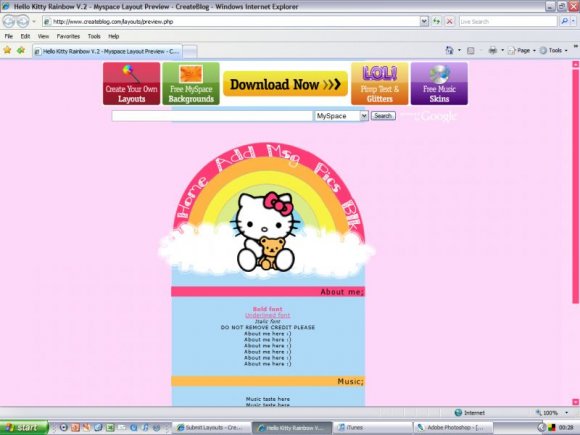
Task: Open the search provider dropdown arrow
Action: point(573,21)
